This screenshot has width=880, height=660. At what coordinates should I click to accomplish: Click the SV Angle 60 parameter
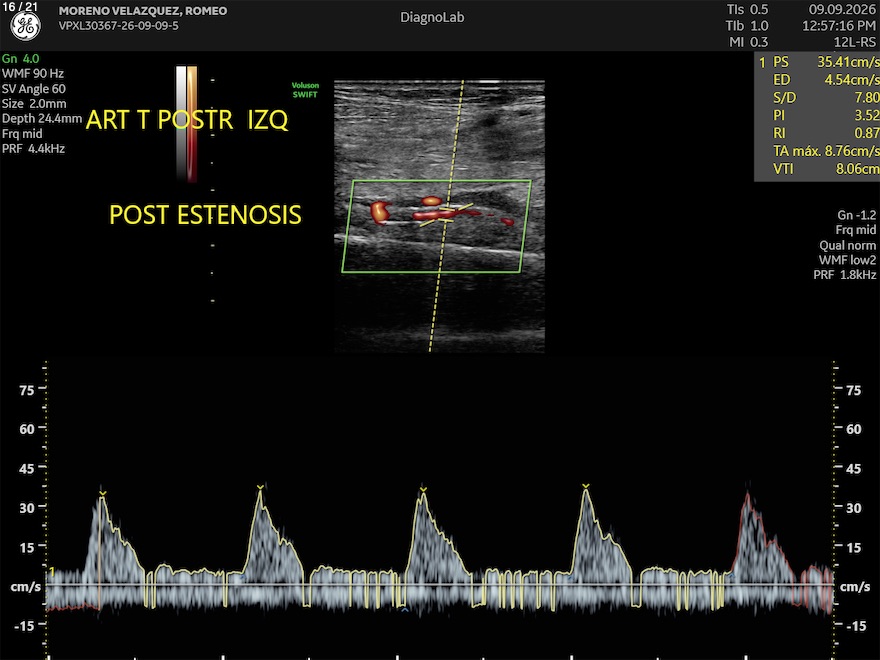pos(34,89)
